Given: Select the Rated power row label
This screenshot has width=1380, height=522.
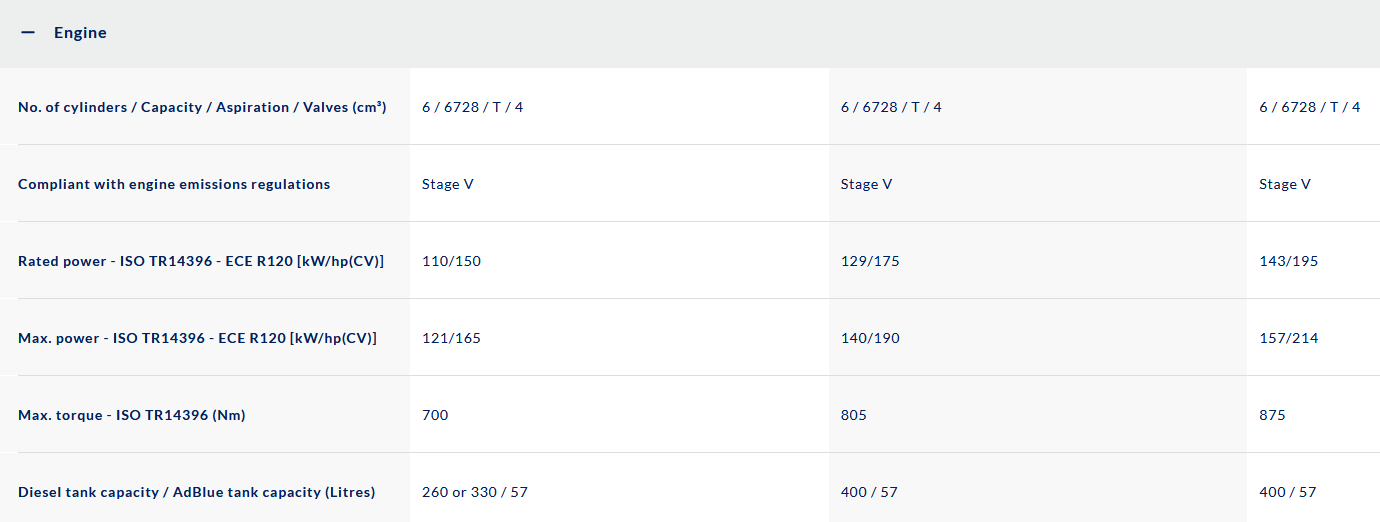Looking at the screenshot, I should 201,261.
